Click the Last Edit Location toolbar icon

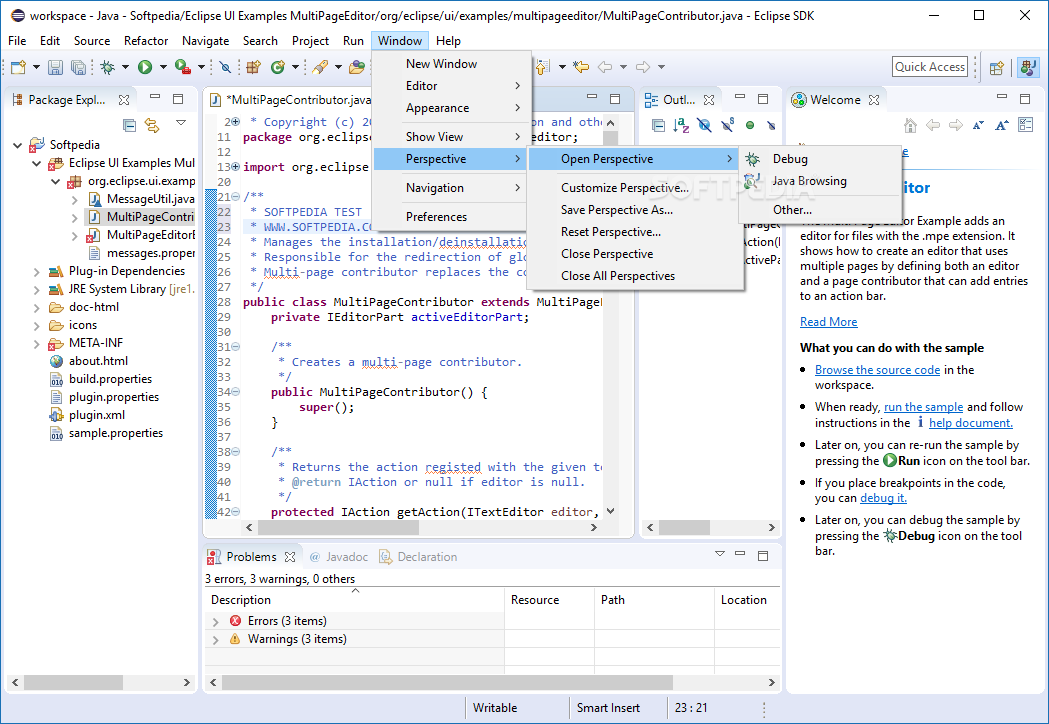point(581,67)
